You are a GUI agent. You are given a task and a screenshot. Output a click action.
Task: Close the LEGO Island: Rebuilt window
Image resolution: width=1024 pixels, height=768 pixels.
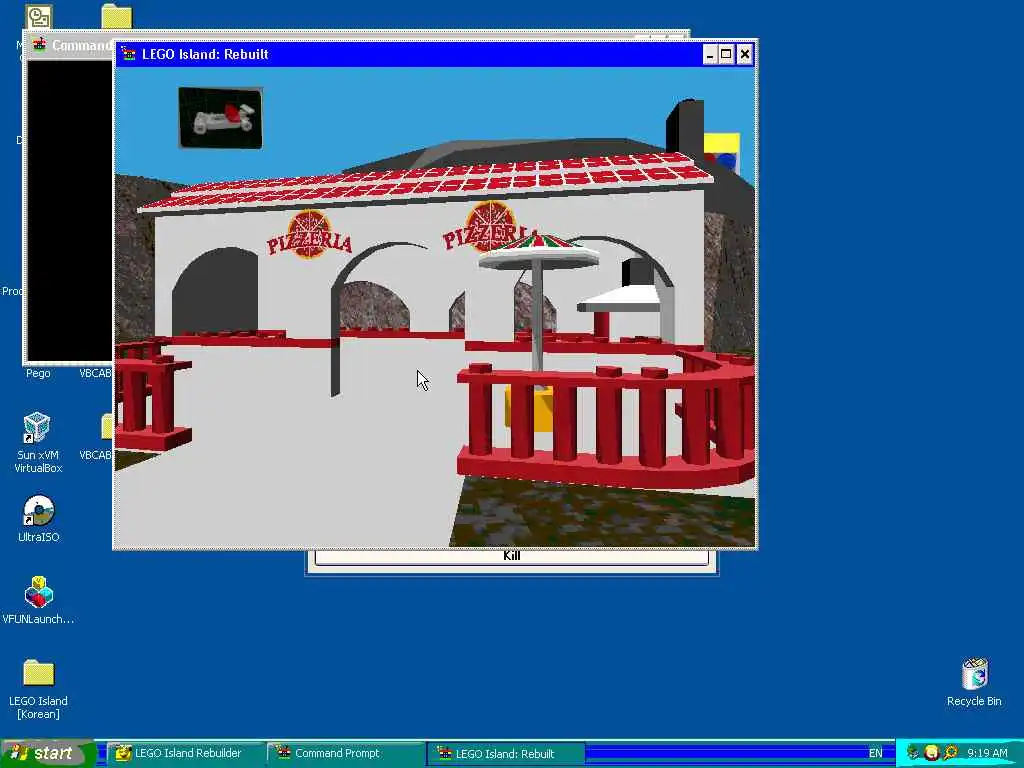pyautogui.click(x=744, y=54)
